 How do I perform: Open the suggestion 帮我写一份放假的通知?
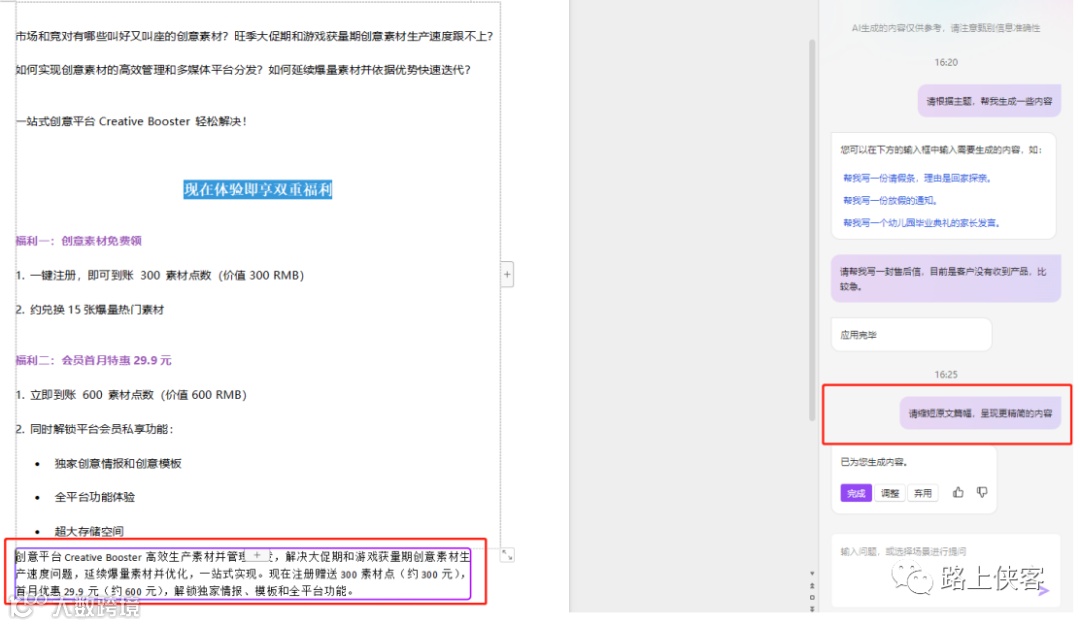tap(890, 200)
